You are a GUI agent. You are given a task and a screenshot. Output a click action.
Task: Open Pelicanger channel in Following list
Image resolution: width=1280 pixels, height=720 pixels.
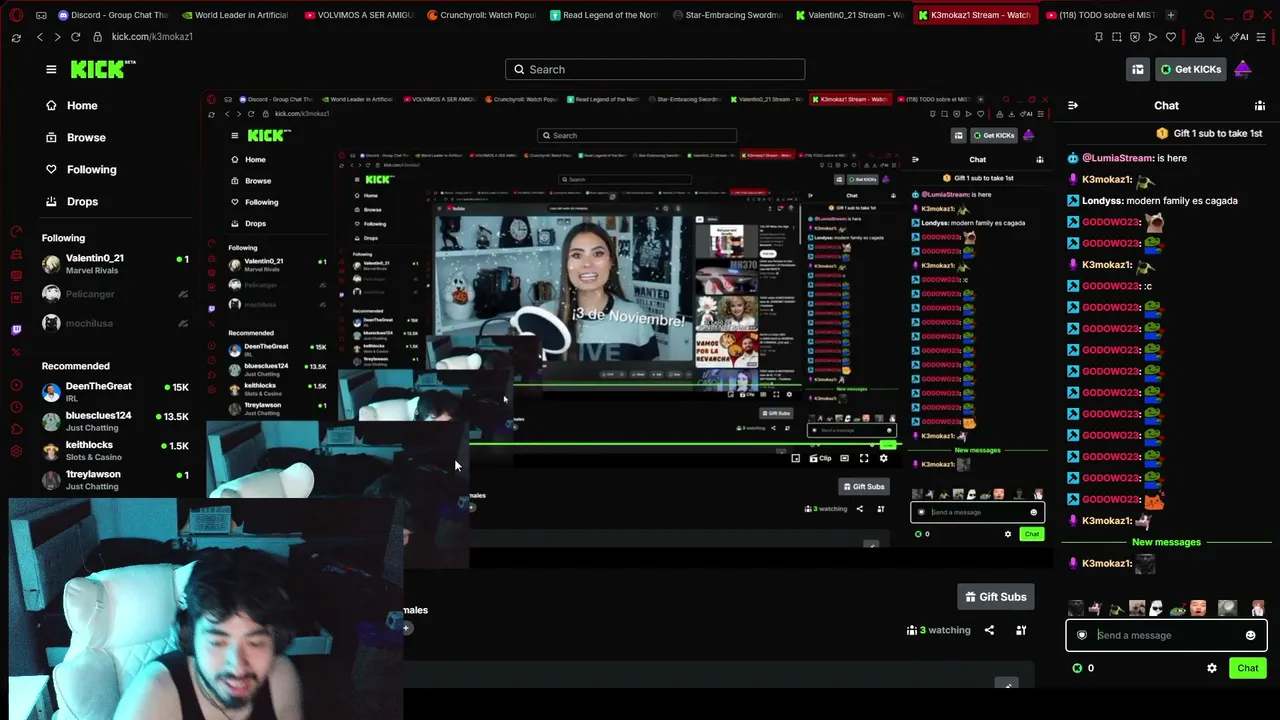115,294
